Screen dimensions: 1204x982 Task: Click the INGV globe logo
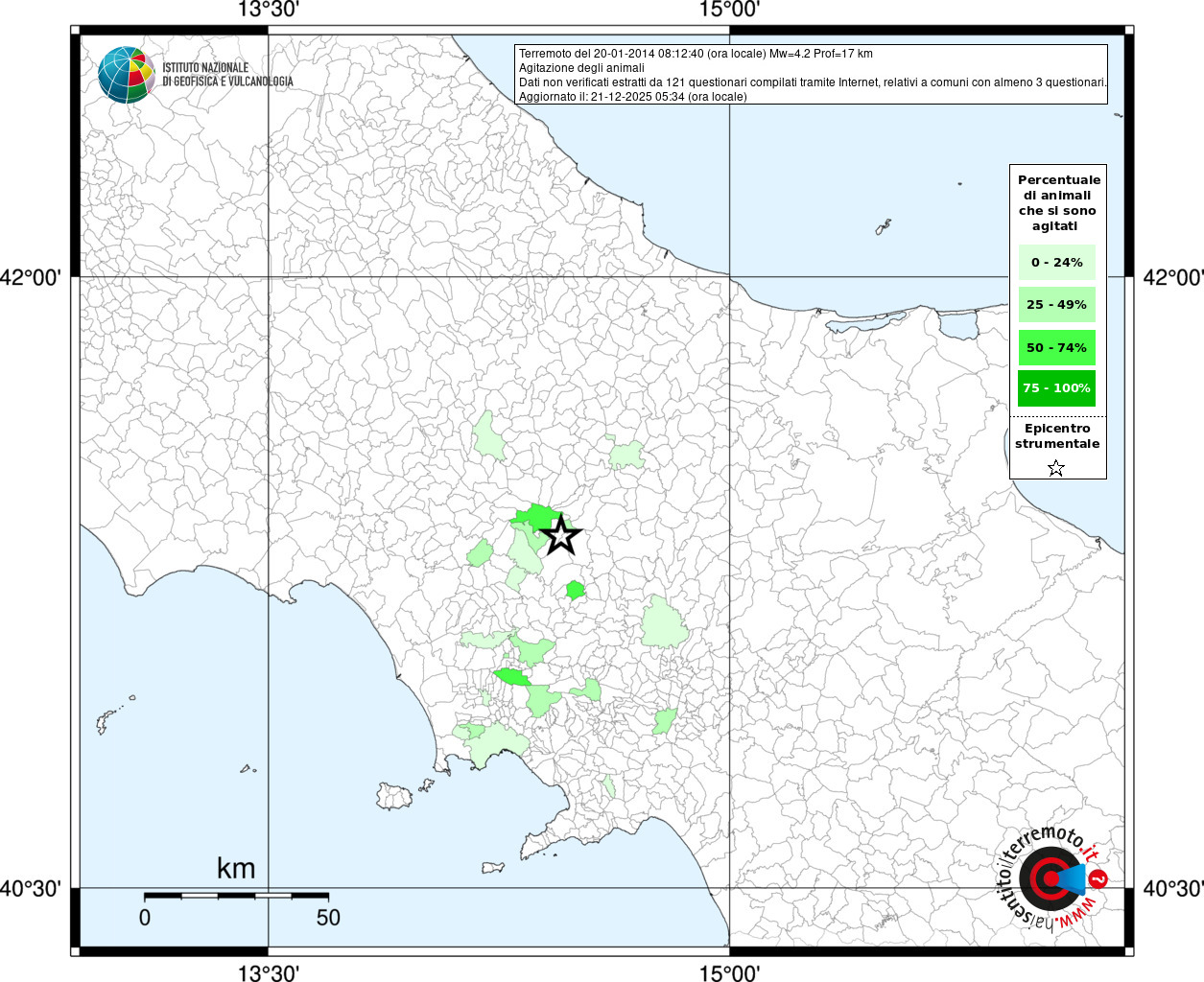click(126, 75)
